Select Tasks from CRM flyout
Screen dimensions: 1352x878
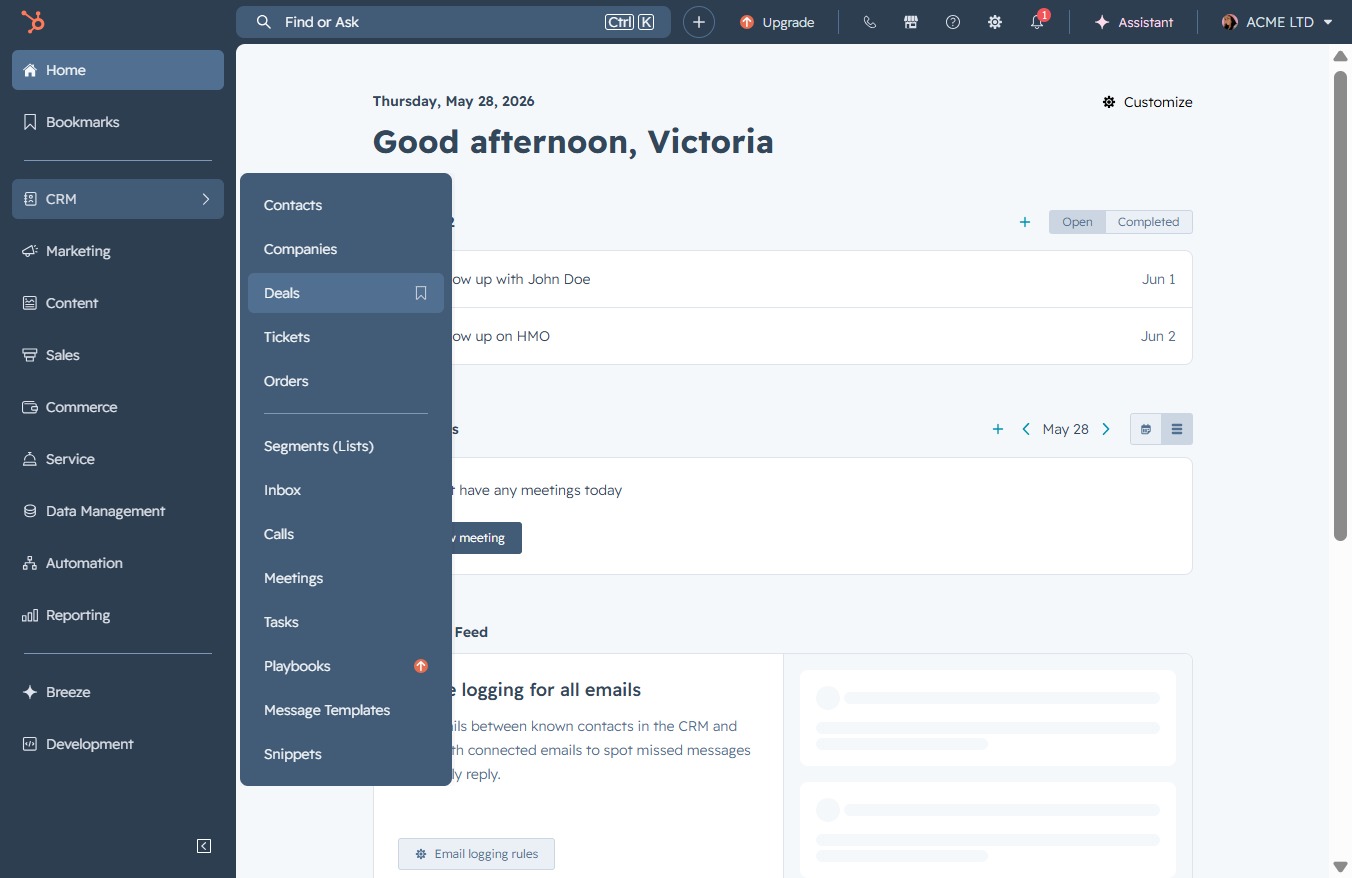(346, 622)
